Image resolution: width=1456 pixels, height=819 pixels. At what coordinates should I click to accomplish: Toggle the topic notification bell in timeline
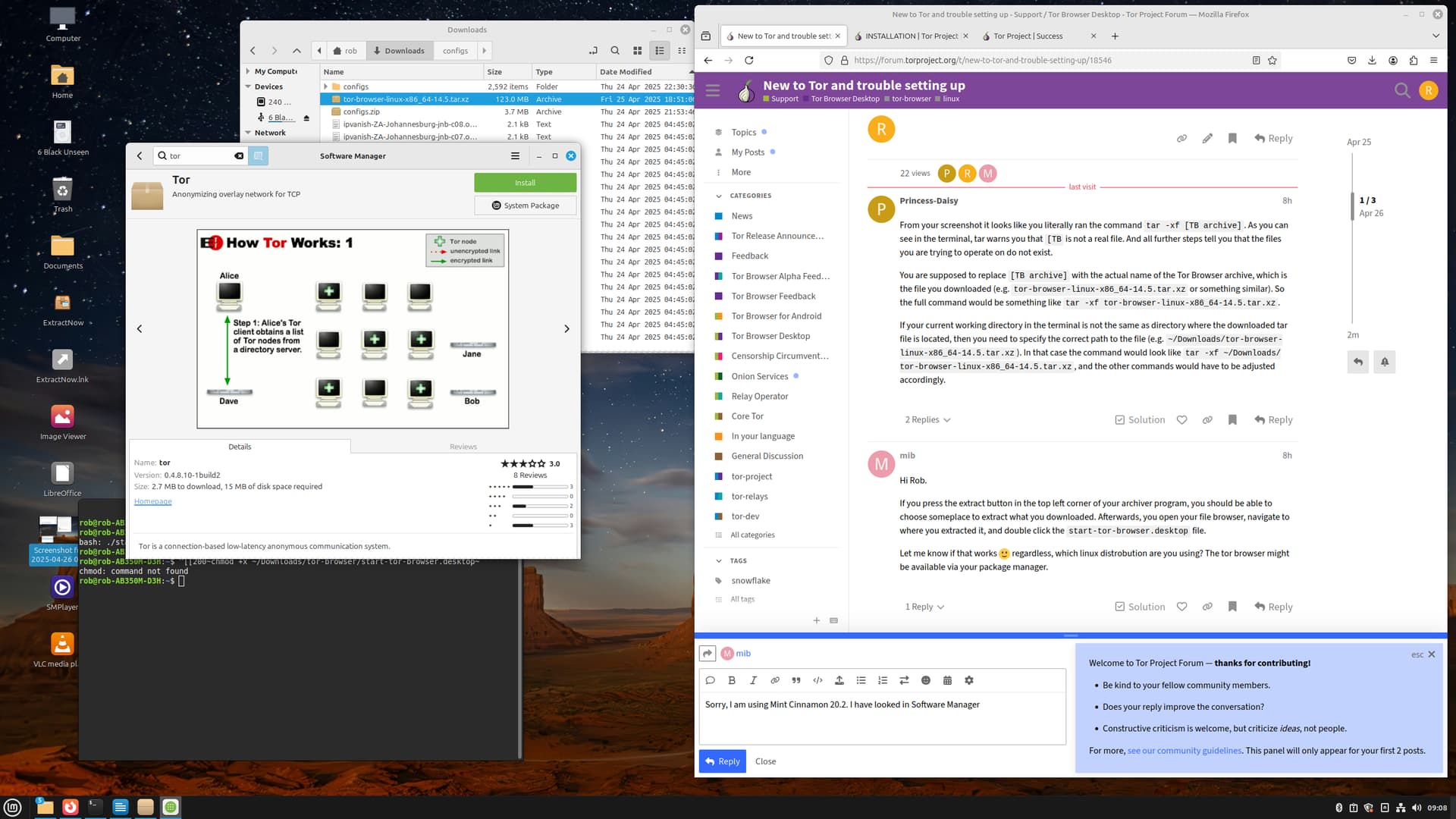pyautogui.click(x=1385, y=362)
